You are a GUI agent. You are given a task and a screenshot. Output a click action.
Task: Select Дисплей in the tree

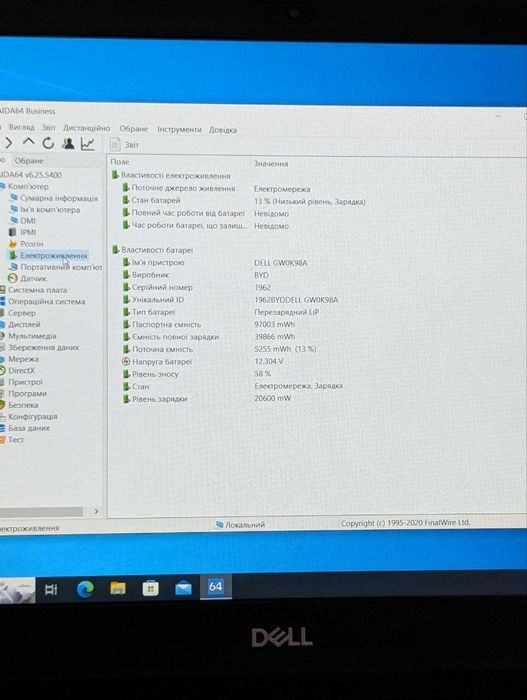(x=20, y=325)
